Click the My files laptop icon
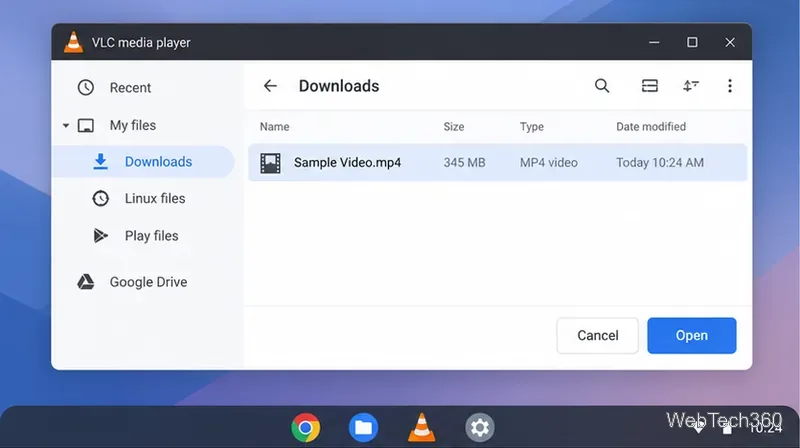 (x=86, y=126)
